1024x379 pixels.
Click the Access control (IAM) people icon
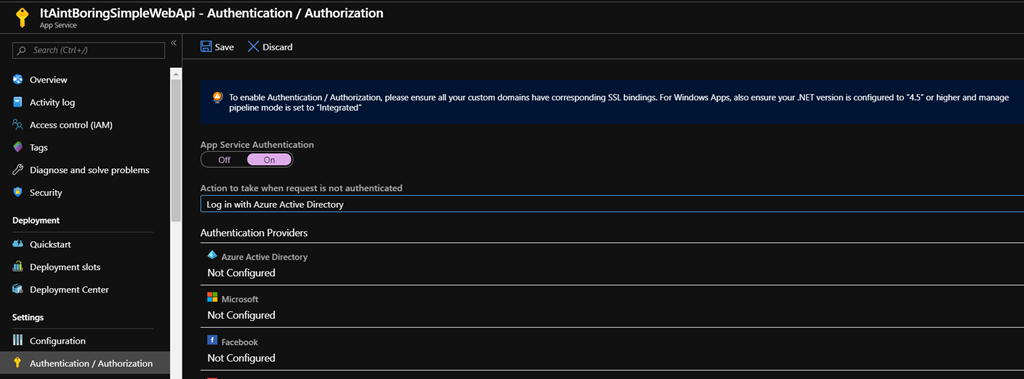pyautogui.click(x=18, y=125)
